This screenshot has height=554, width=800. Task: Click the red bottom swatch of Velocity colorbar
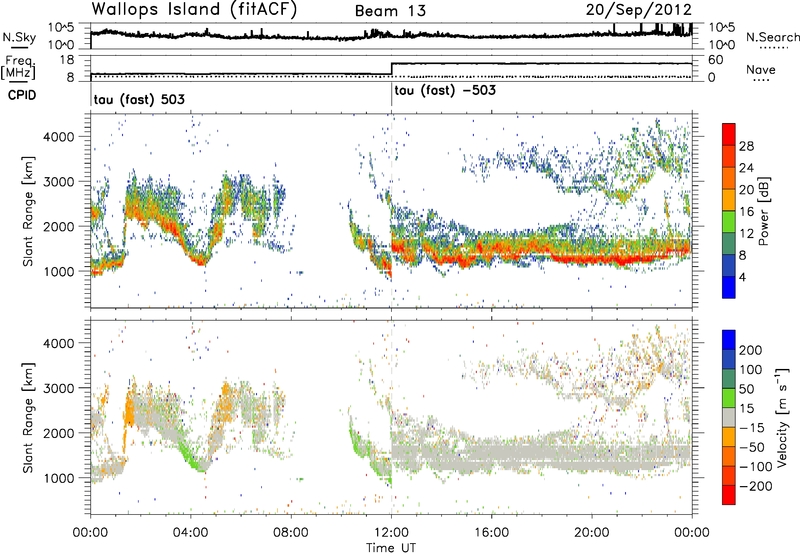(x=729, y=495)
